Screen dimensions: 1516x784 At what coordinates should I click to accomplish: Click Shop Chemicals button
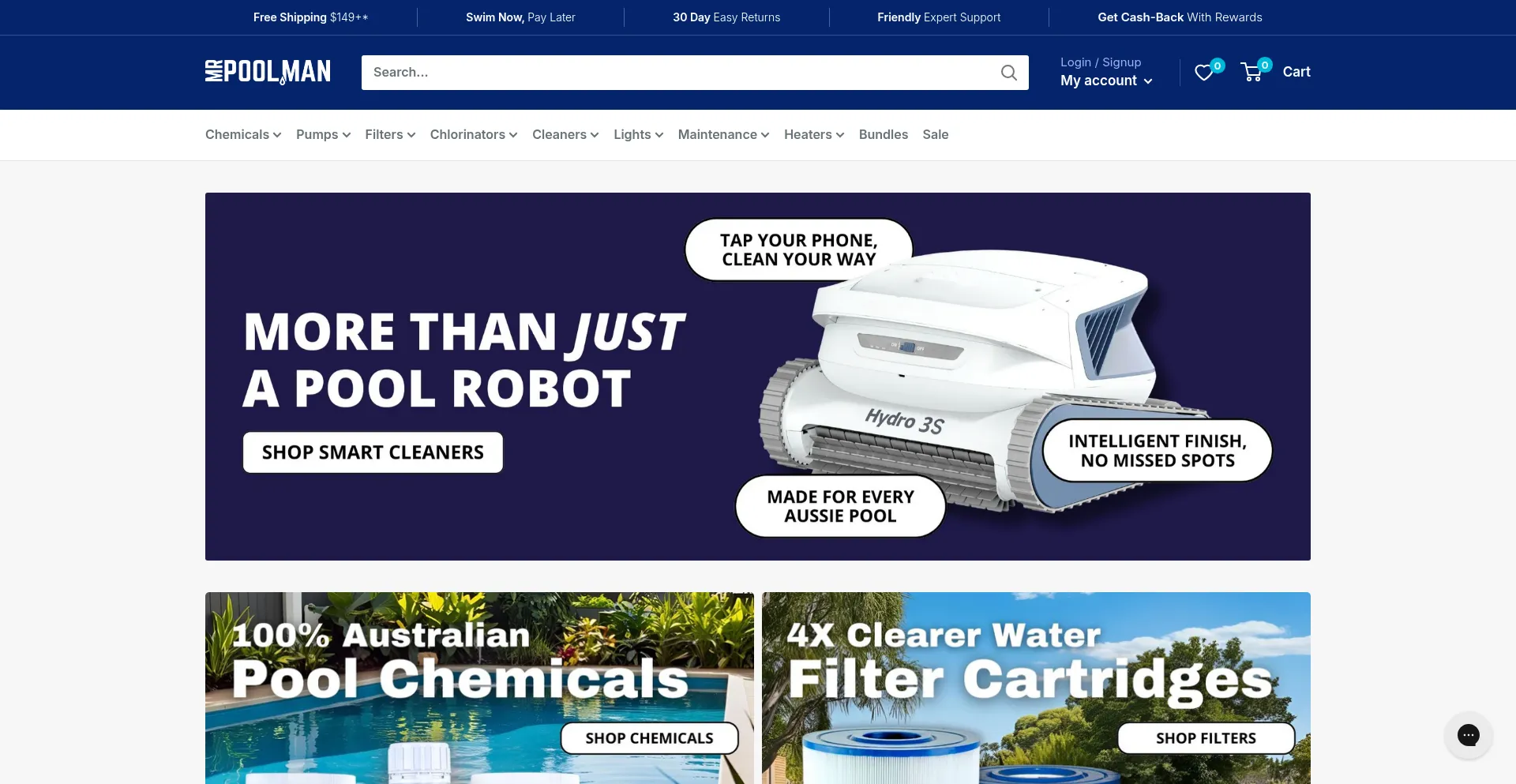(649, 738)
